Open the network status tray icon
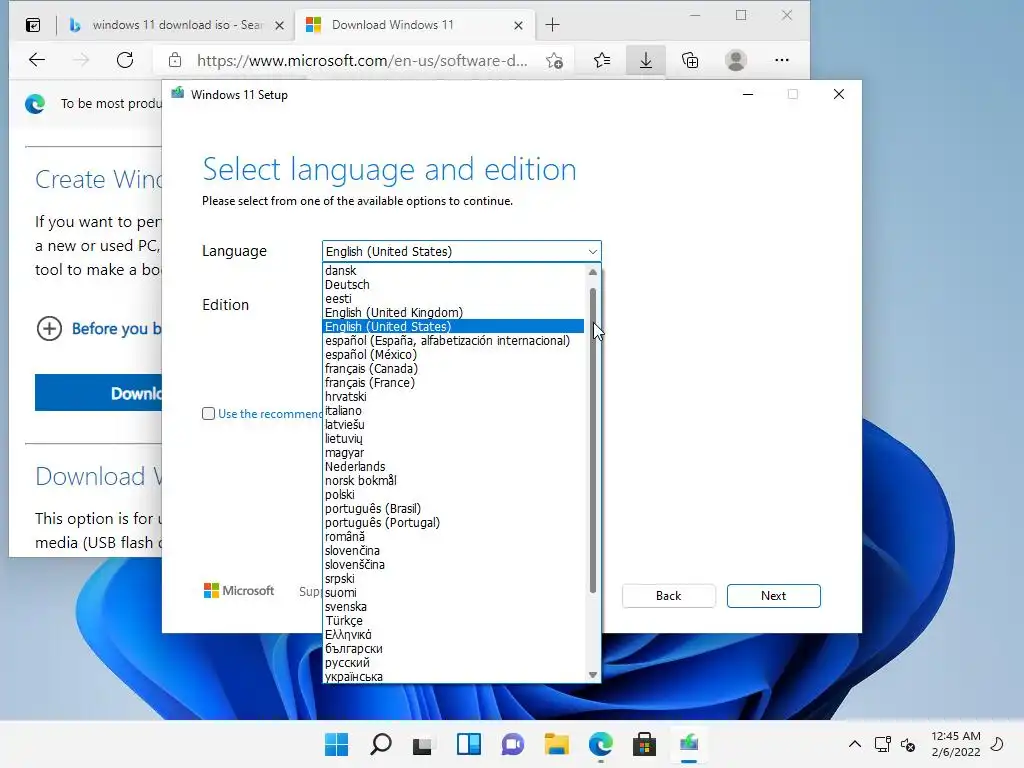The image size is (1024, 768). point(883,744)
